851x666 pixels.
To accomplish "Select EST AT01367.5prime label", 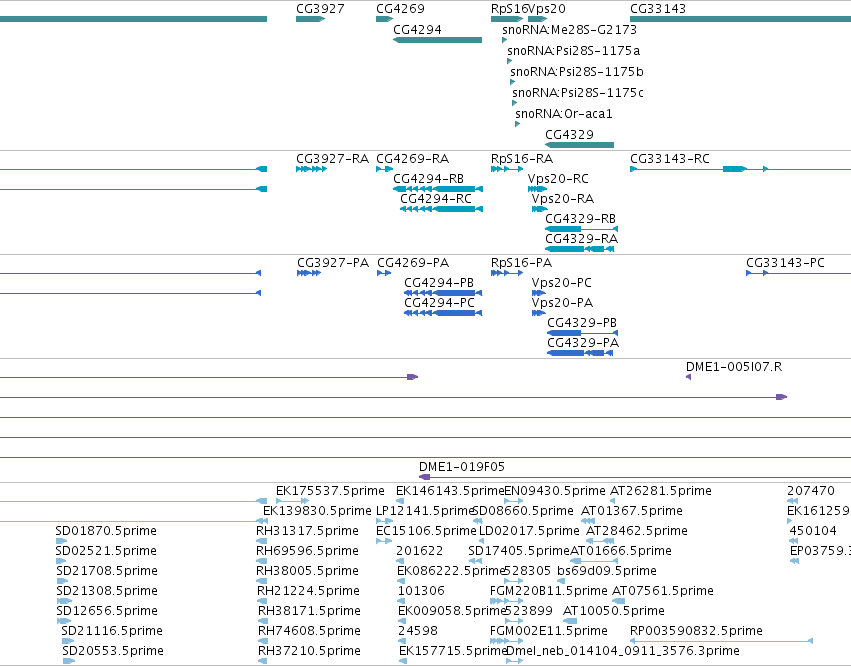I will point(632,511).
